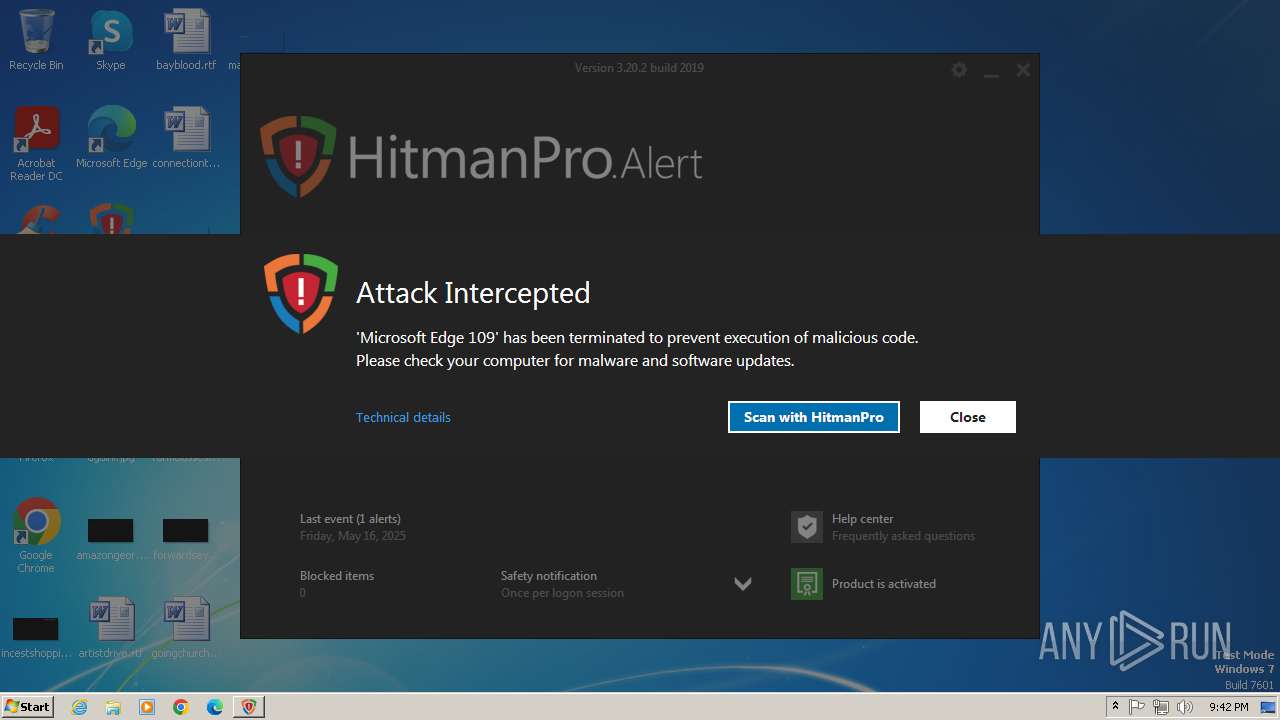This screenshot has height=720, width=1280.
Task: Open the network tray icon
Action: click(1161, 707)
